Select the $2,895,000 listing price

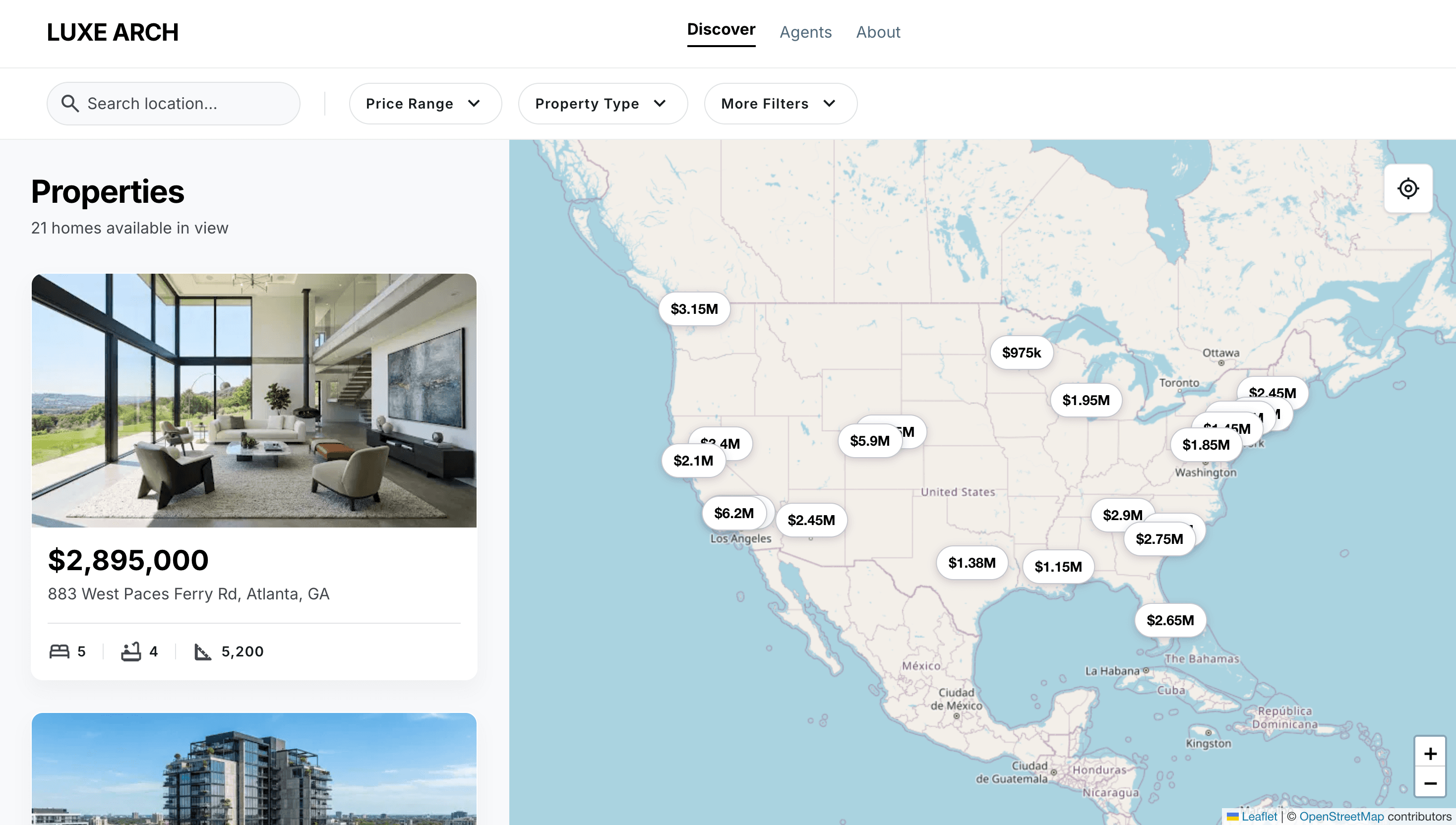128,560
